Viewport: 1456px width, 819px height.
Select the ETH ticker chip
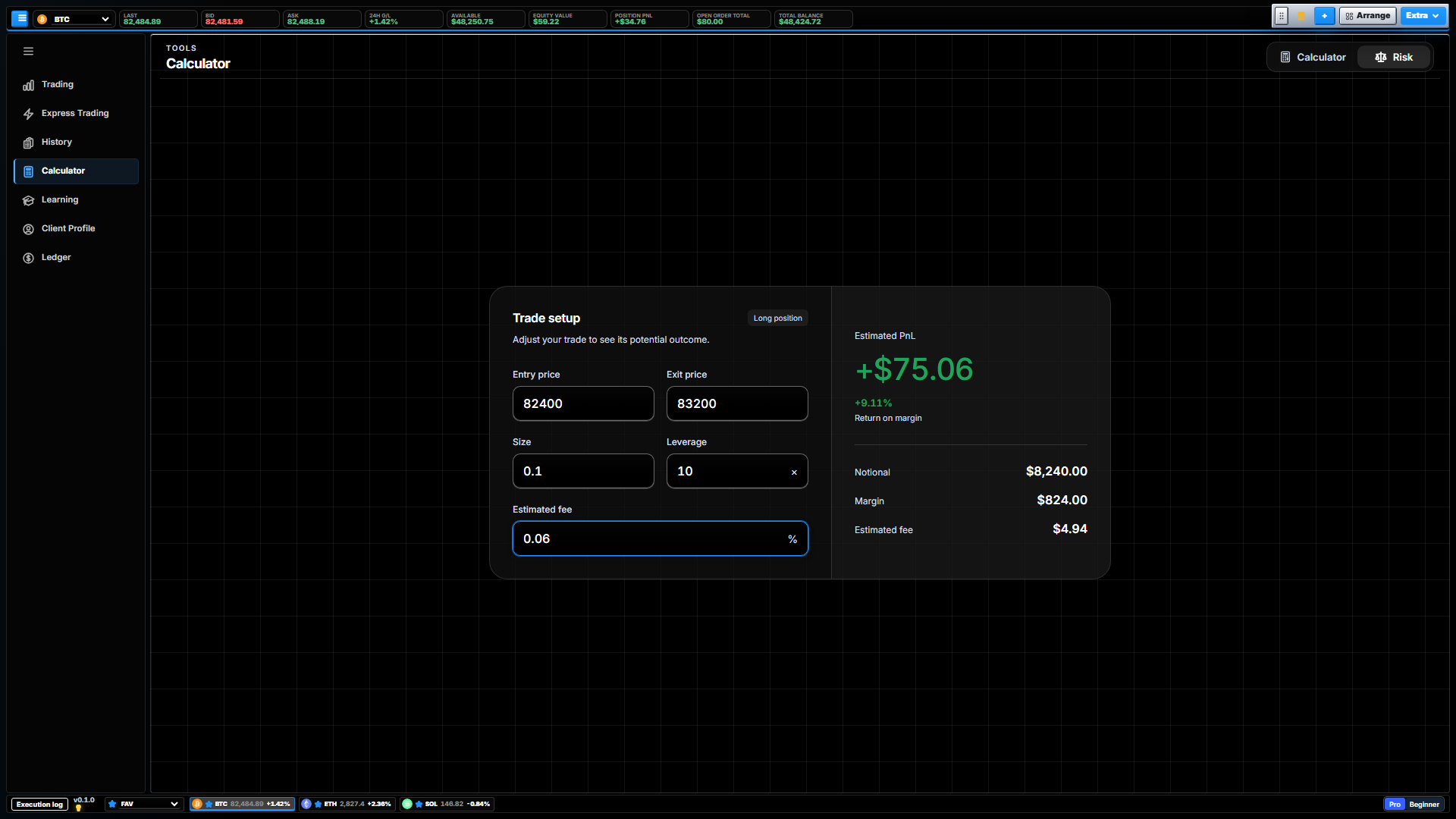(x=347, y=804)
